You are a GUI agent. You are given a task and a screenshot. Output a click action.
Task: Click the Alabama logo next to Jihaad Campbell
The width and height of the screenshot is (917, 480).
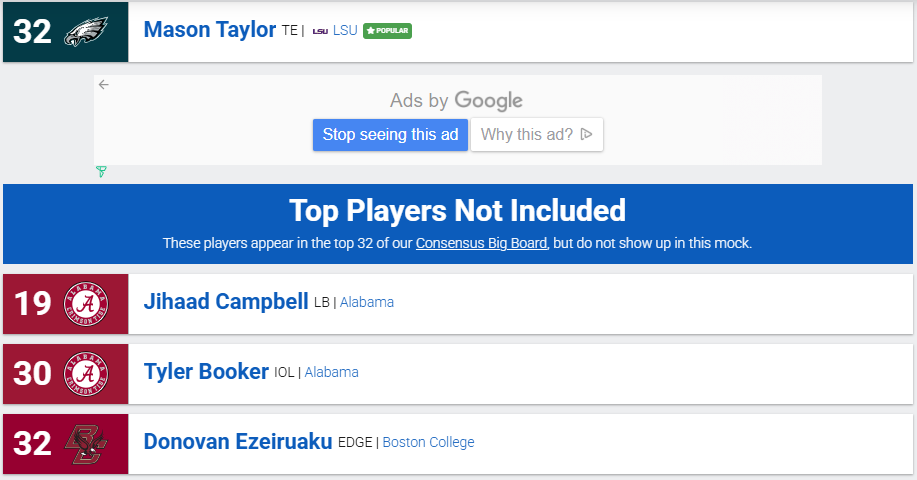click(86, 303)
